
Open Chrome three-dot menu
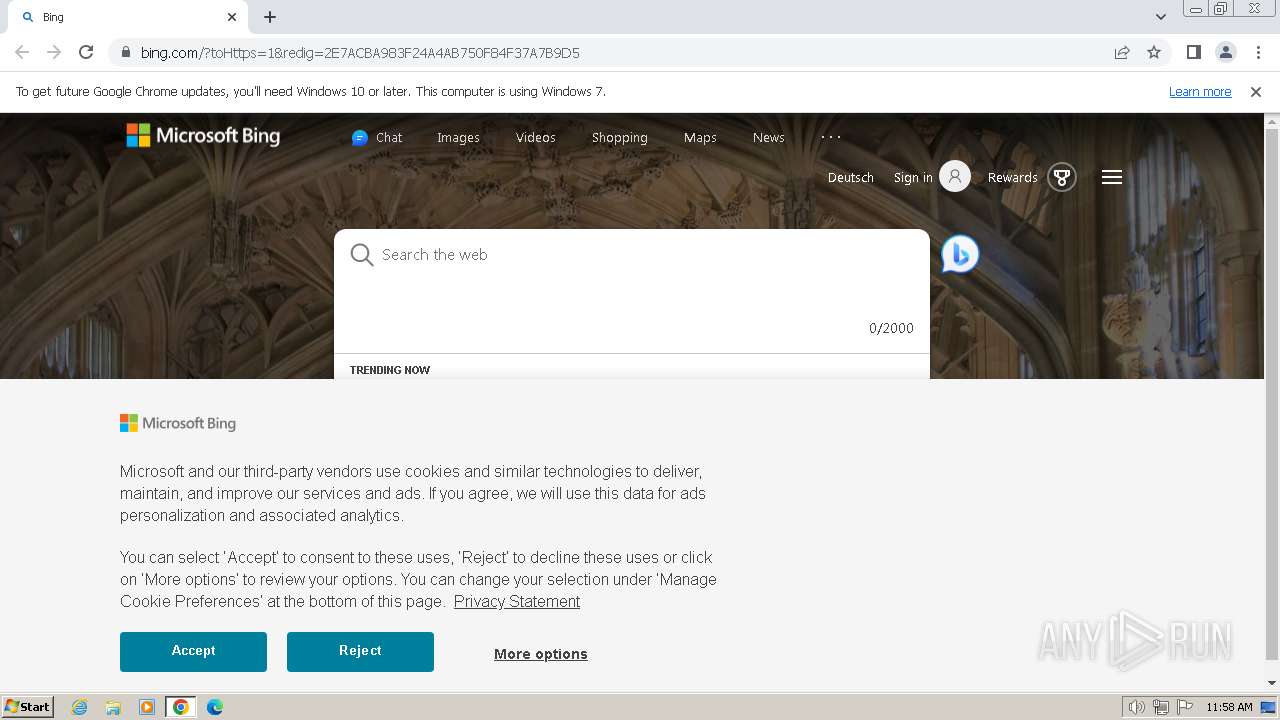pos(1258,52)
